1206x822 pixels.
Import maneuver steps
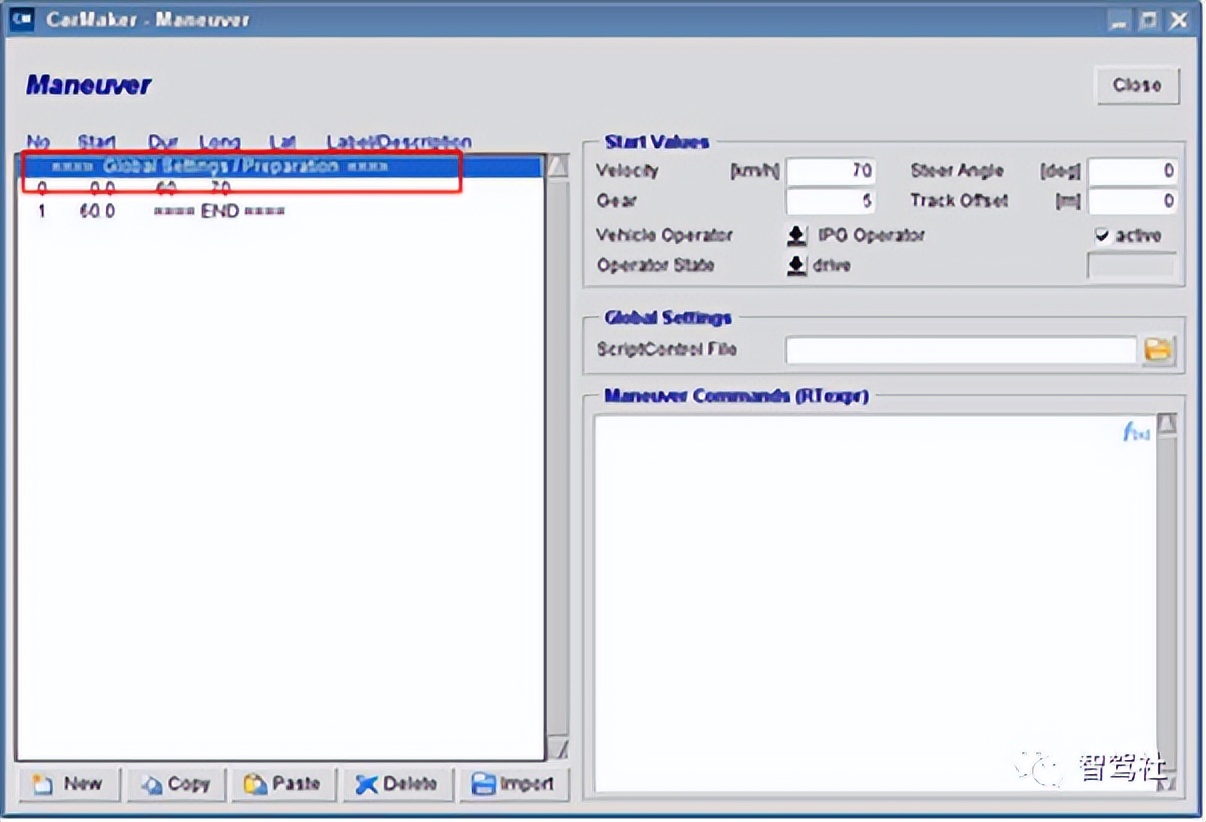(514, 784)
